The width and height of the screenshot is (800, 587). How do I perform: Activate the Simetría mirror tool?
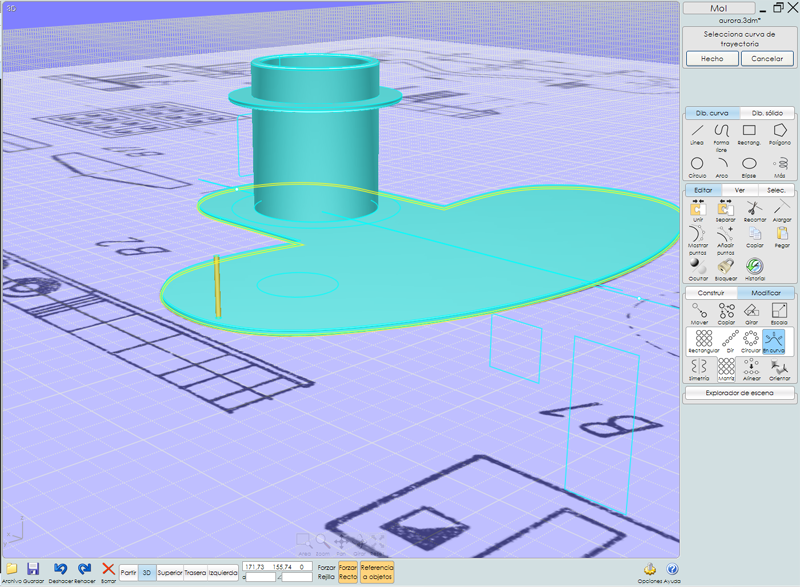tap(699, 369)
